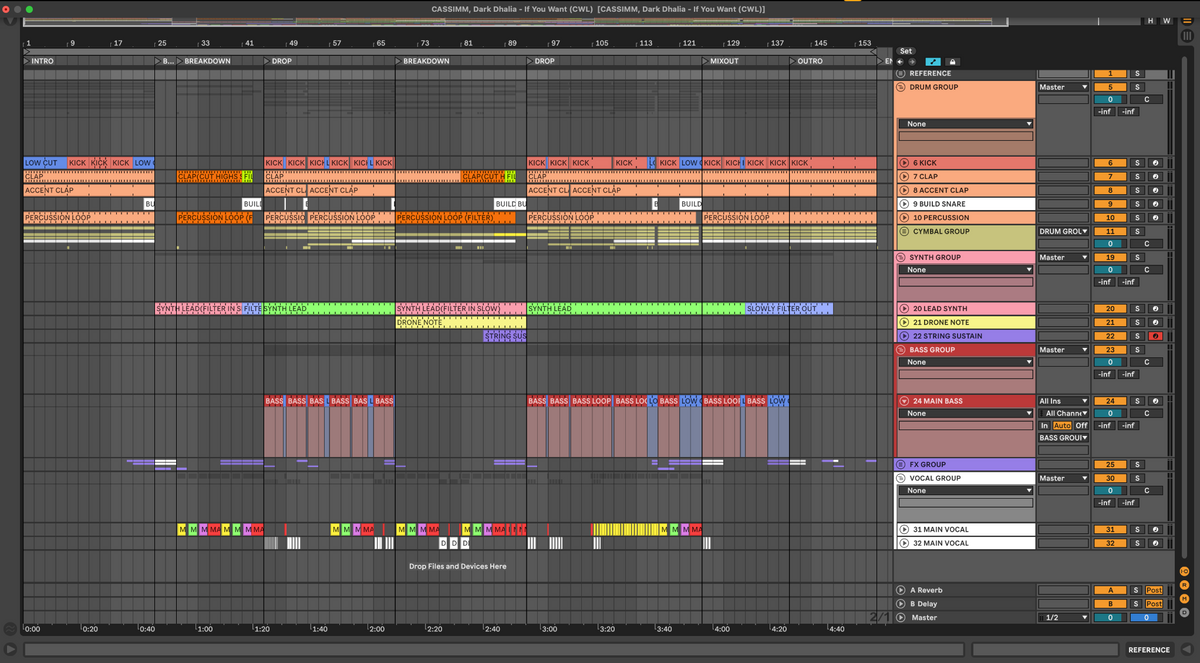Viewport: 1200px width, 663px height.
Task: Click the H height toggle
Action: point(1151,20)
